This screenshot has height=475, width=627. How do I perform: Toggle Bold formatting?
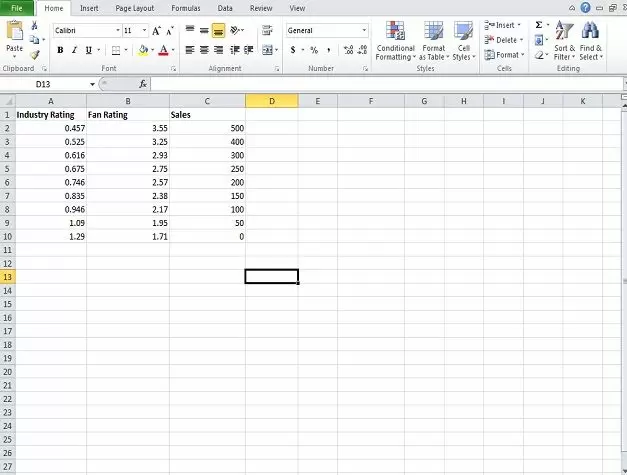click(x=60, y=50)
